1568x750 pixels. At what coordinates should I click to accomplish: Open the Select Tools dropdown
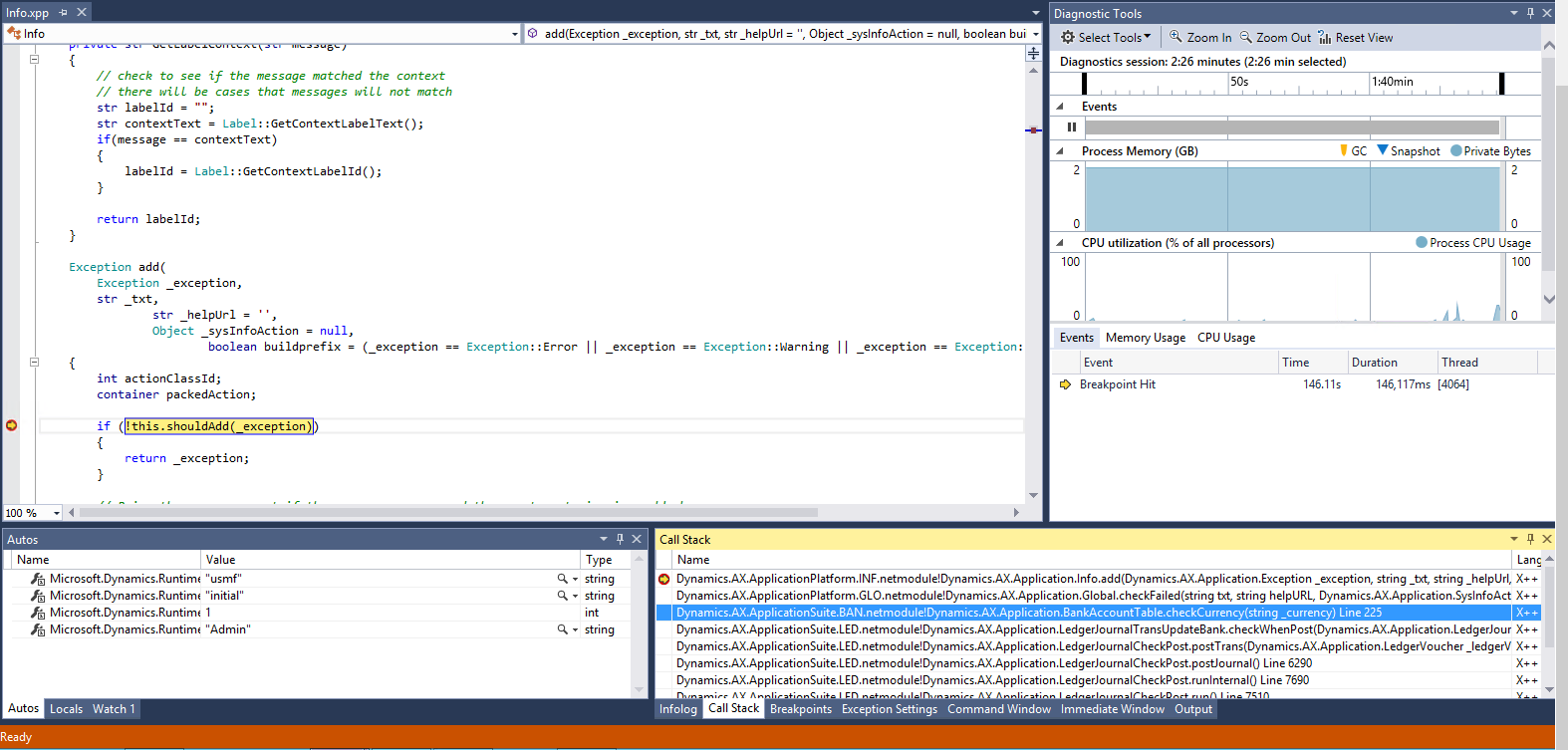coord(1106,37)
